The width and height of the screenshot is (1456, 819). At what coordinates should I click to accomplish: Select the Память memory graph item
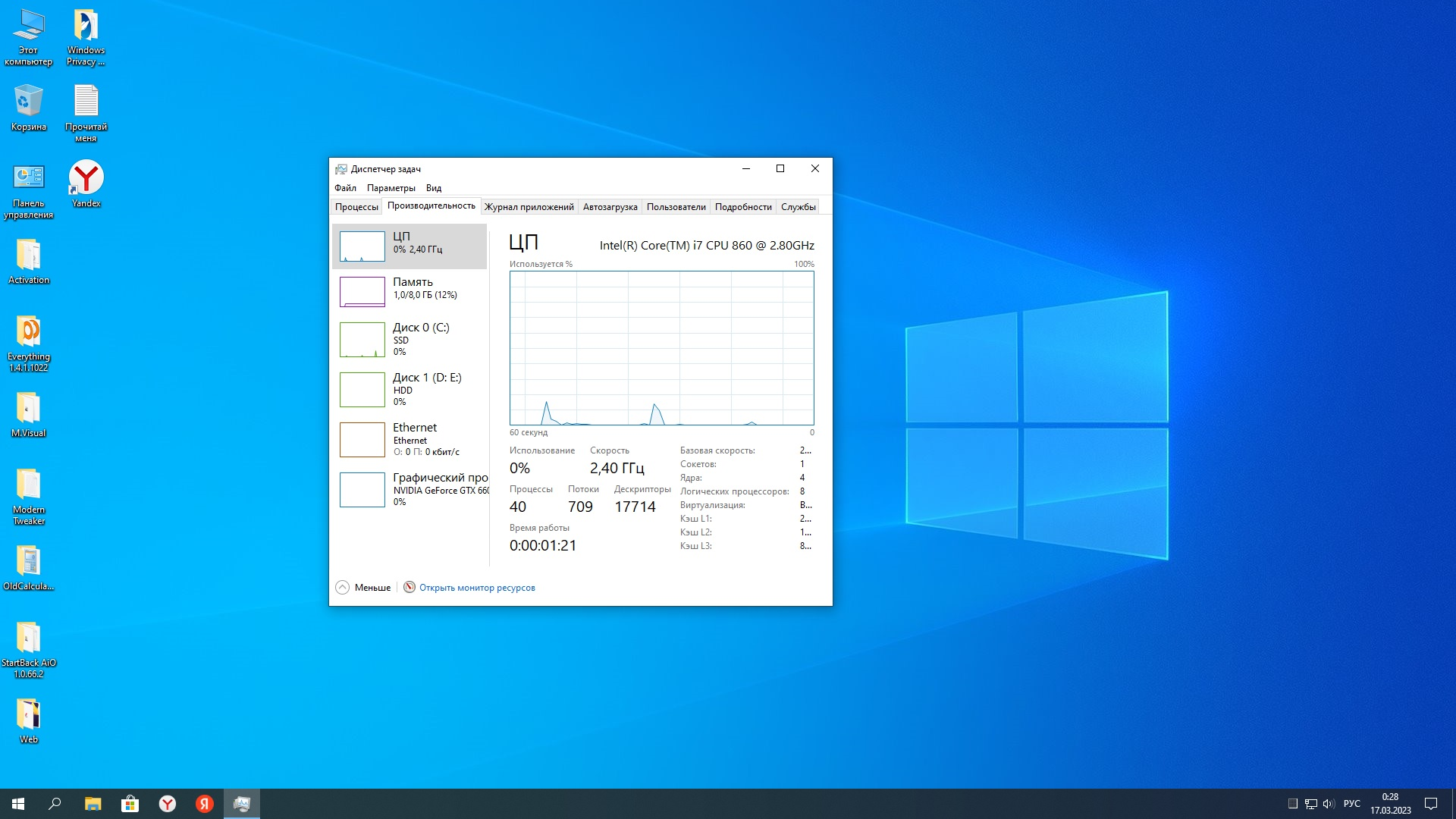point(409,291)
